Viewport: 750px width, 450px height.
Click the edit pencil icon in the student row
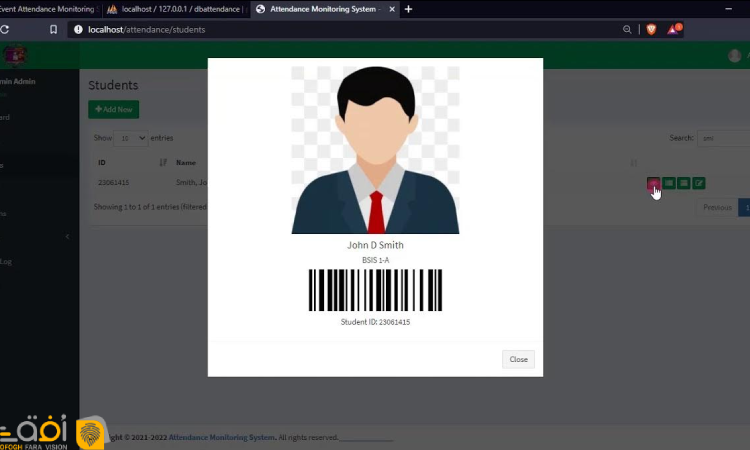click(699, 183)
